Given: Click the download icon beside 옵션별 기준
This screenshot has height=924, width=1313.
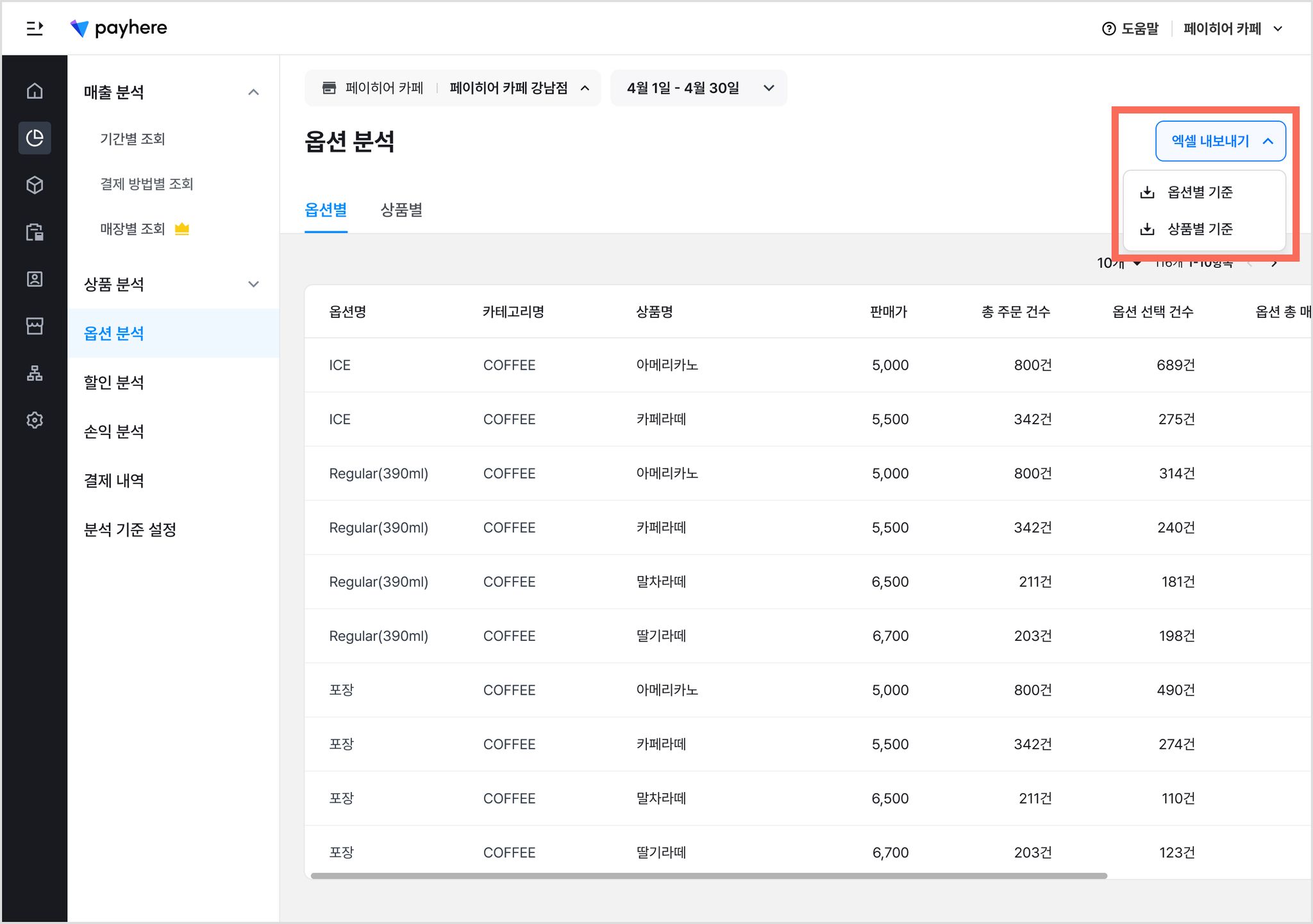Looking at the screenshot, I should 1148,192.
